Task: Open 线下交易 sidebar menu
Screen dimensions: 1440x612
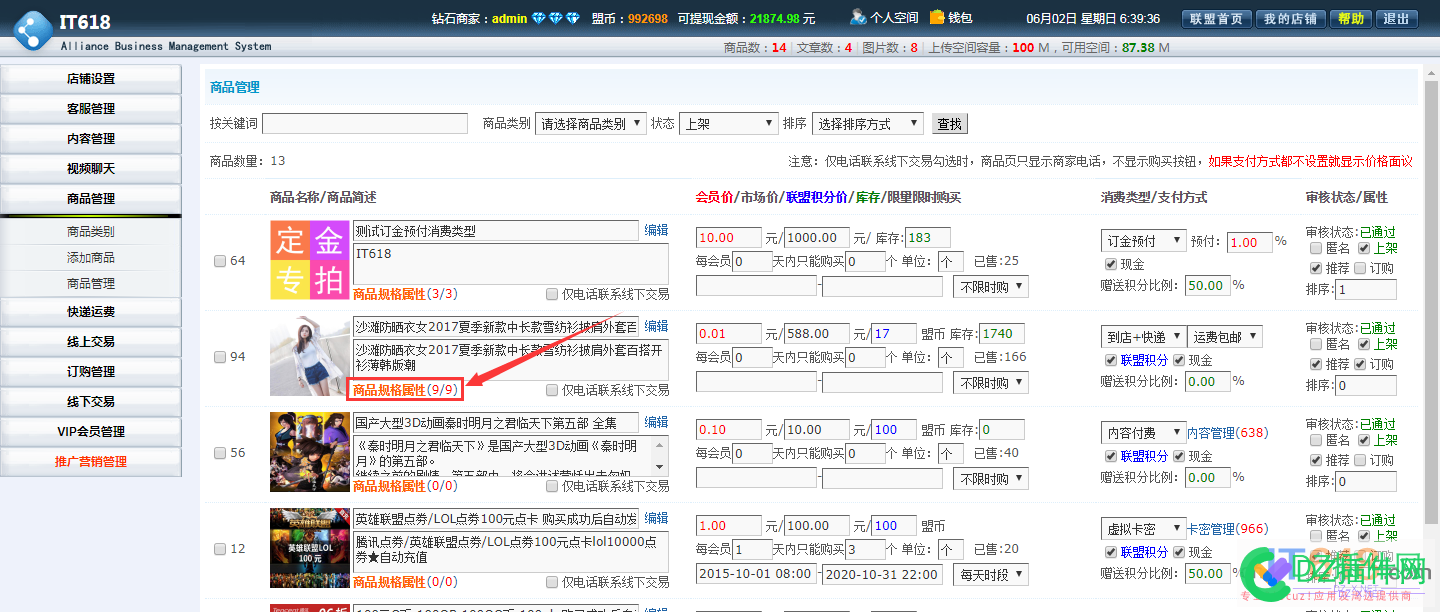Action: (x=91, y=402)
